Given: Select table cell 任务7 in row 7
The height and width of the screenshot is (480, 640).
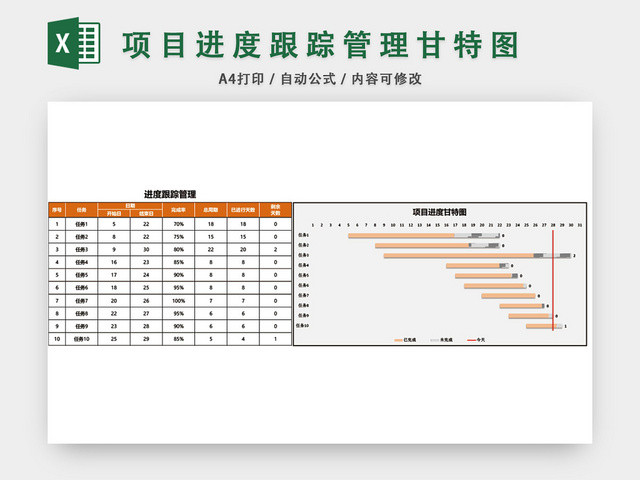Looking at the screenshot, I should pyautogui.click(x=82, y=301).
